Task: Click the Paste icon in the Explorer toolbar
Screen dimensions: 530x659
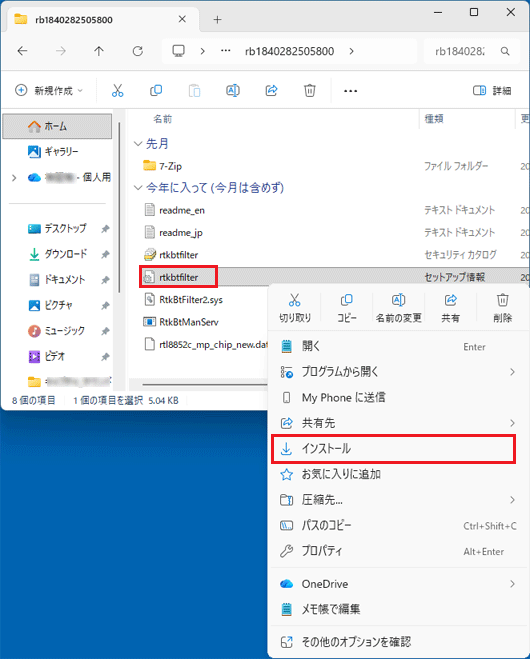Action: pyautogui.click(x=194, y=90)
